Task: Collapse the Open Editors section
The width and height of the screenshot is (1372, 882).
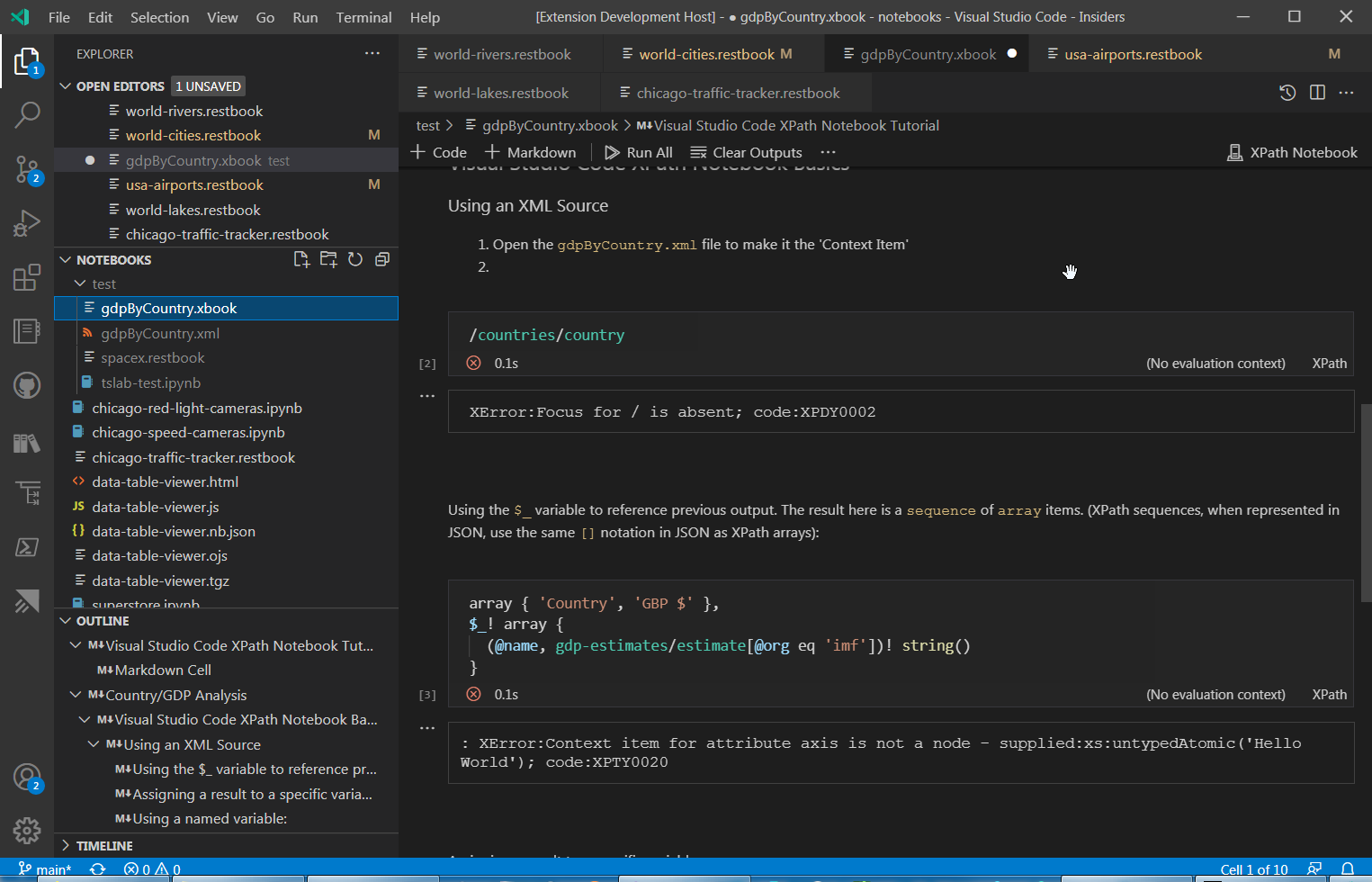Action: tap(65, 85)
